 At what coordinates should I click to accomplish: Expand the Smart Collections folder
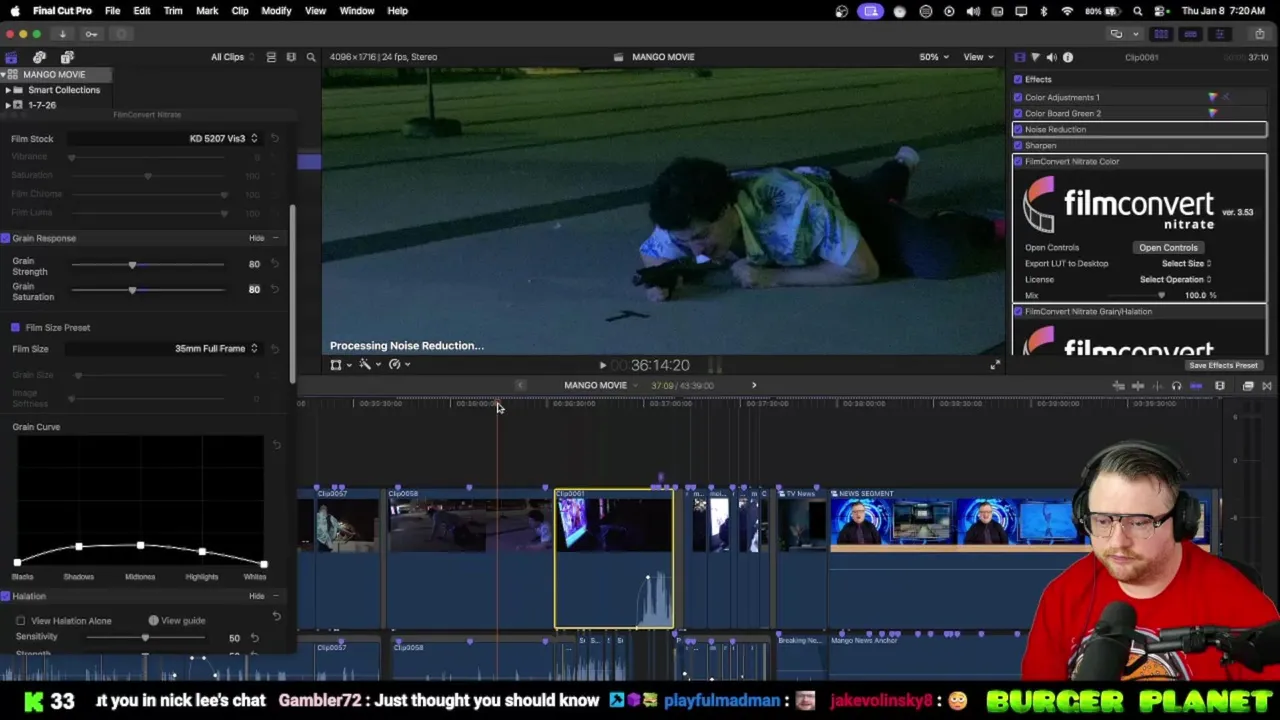[x=8, y=90]
